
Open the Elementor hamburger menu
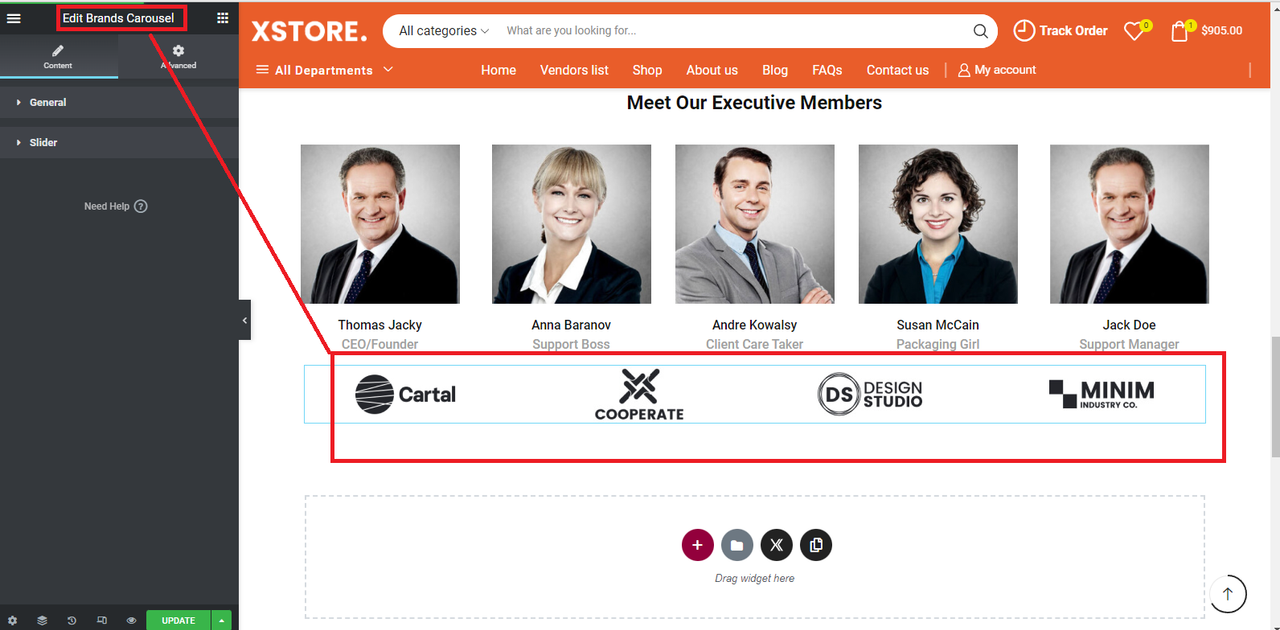tap(14, 18)
